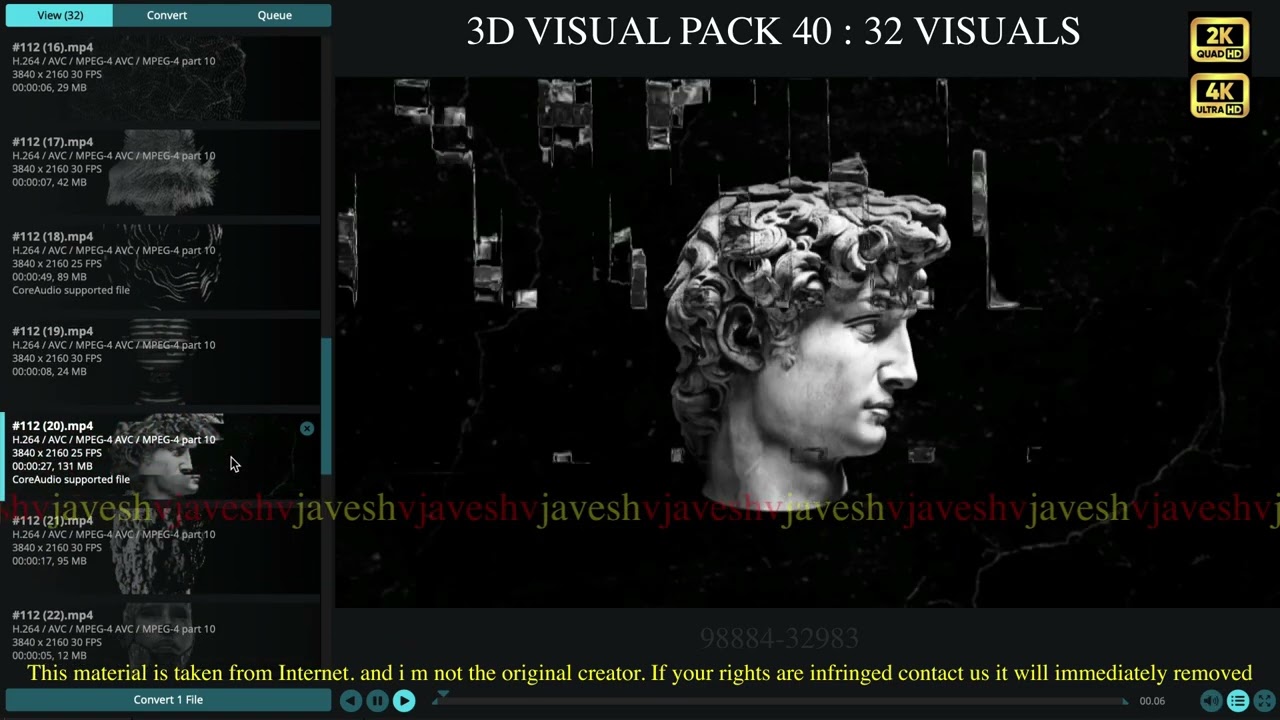Click '00:00:17, 95 MB' file detail
The height and width of the screenshot is (720, 1280).
tap(49, 561)
